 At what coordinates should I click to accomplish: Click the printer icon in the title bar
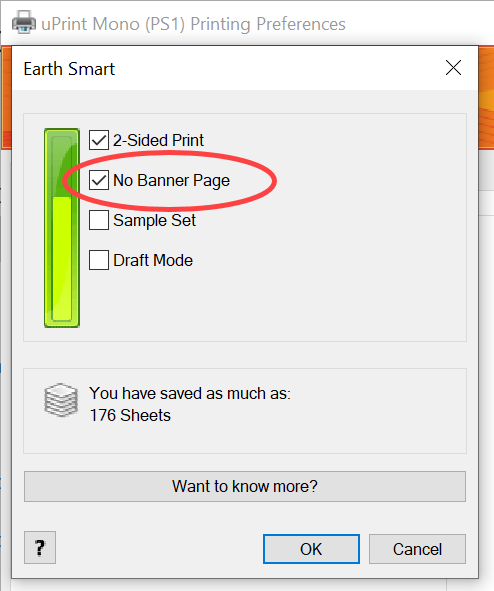(24, 23)
